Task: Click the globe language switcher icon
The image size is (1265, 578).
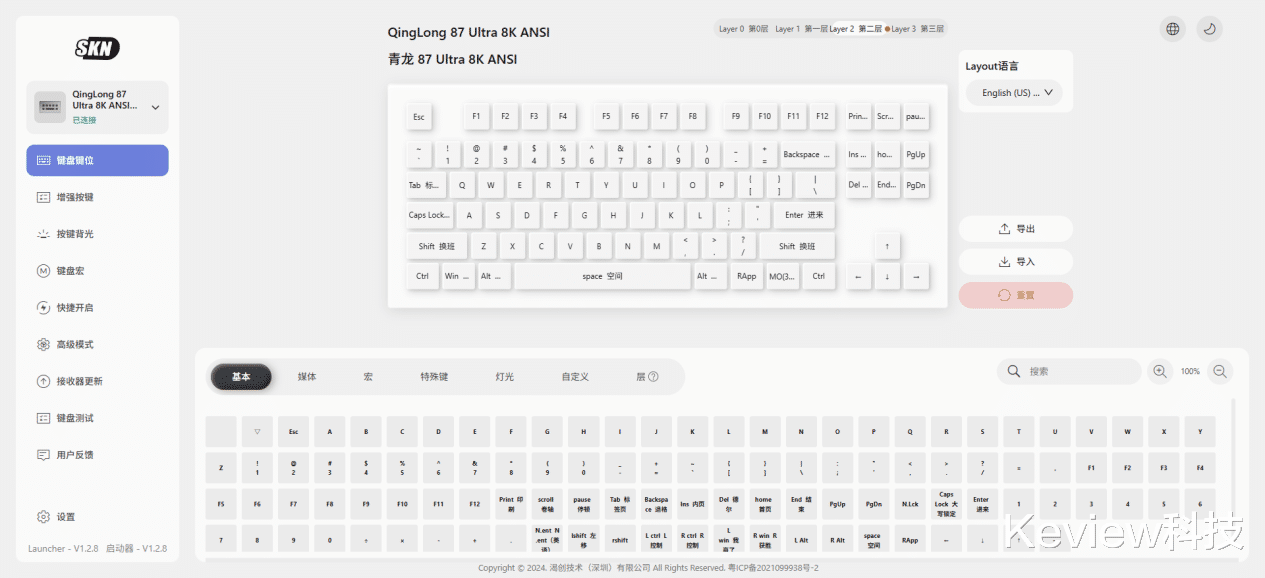Action: tap(1173, 29)
